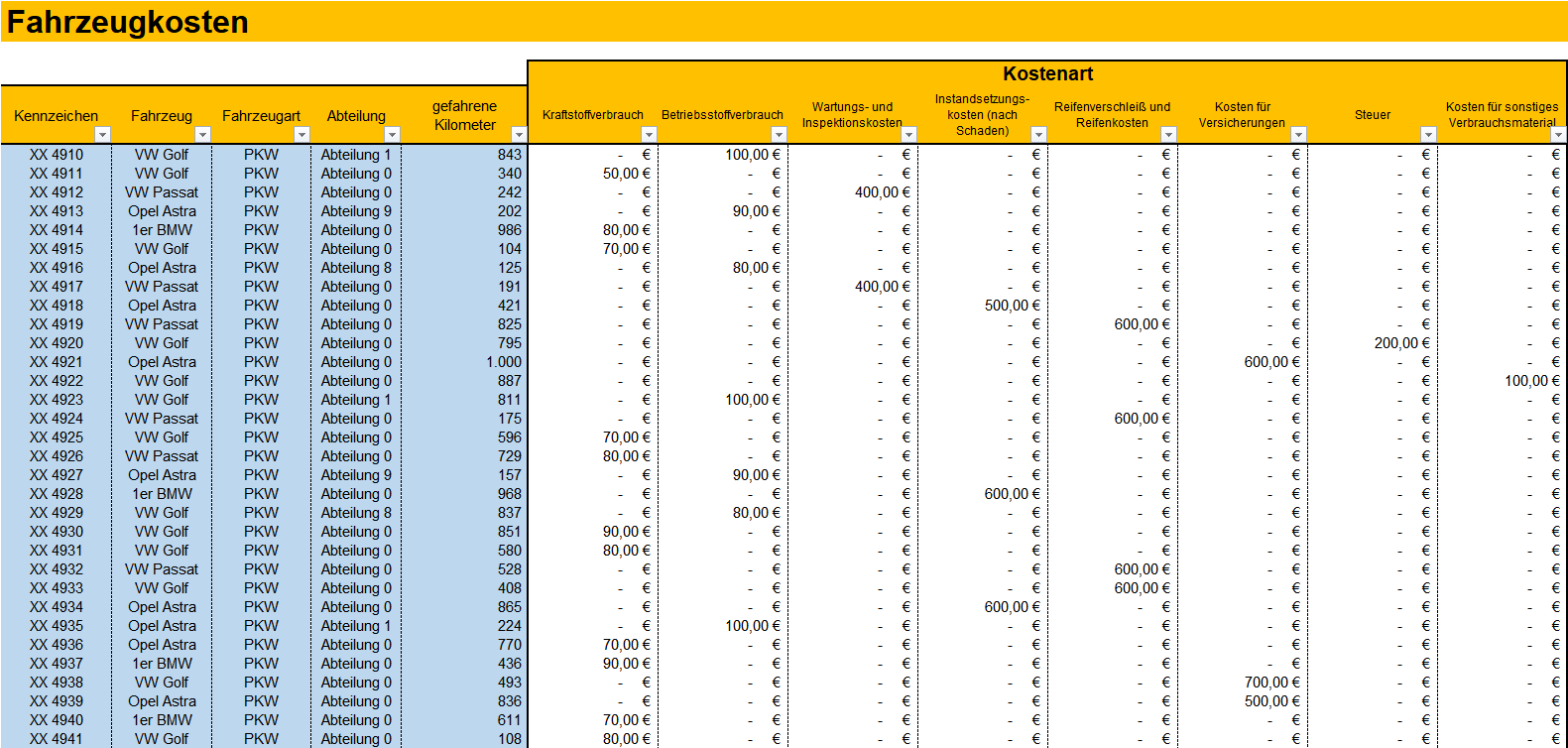Select Abteilung 9 in row XX 4927
The height and width of the screenshot is (748, 1568).
click(x=356, y=475)
